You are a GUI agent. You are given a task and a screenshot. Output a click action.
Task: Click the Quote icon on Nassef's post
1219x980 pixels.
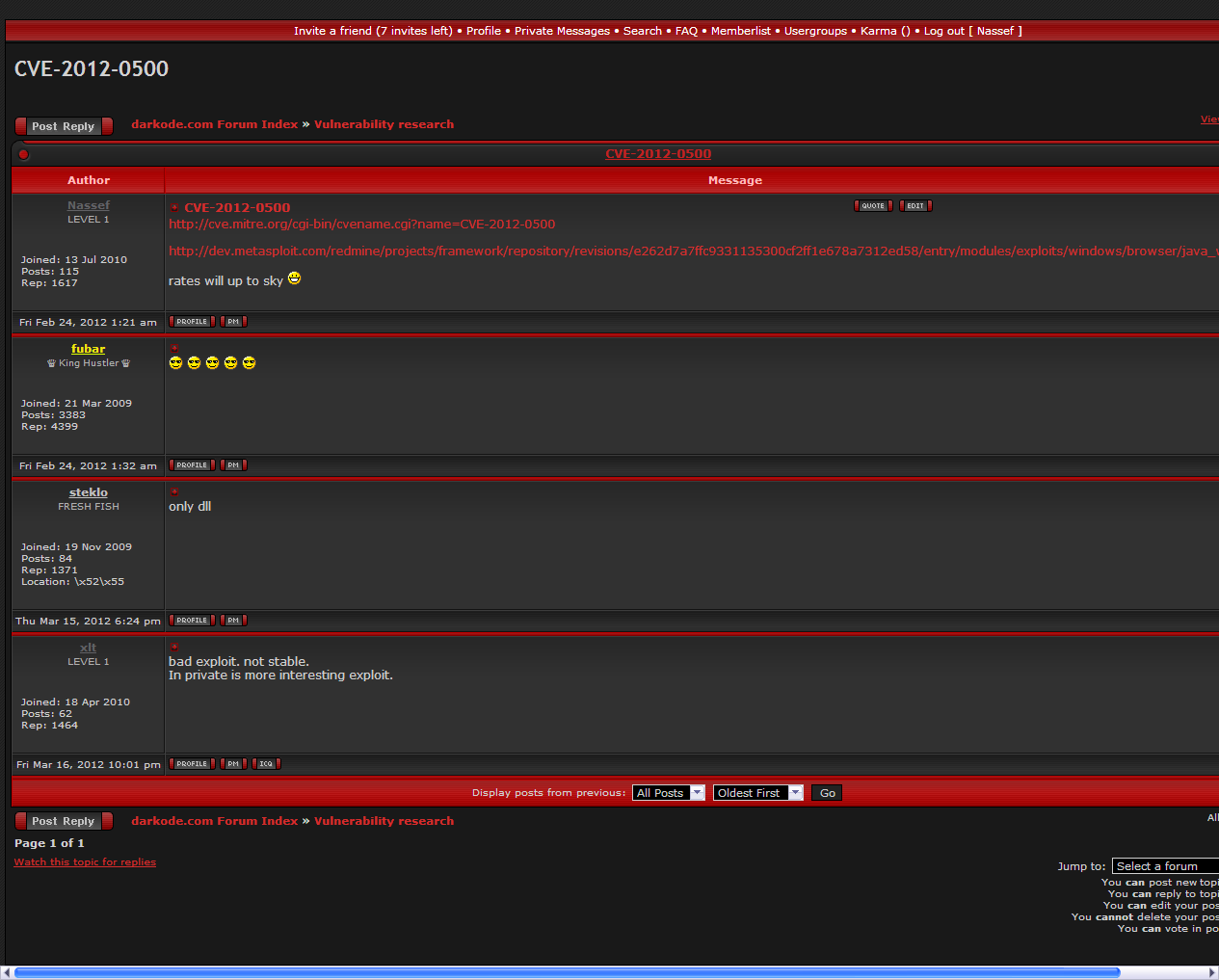(873, 206)
